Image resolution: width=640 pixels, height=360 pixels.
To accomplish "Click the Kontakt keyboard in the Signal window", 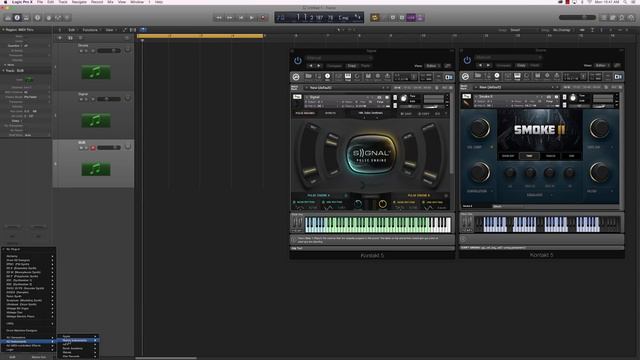I will tap(378, 224).
